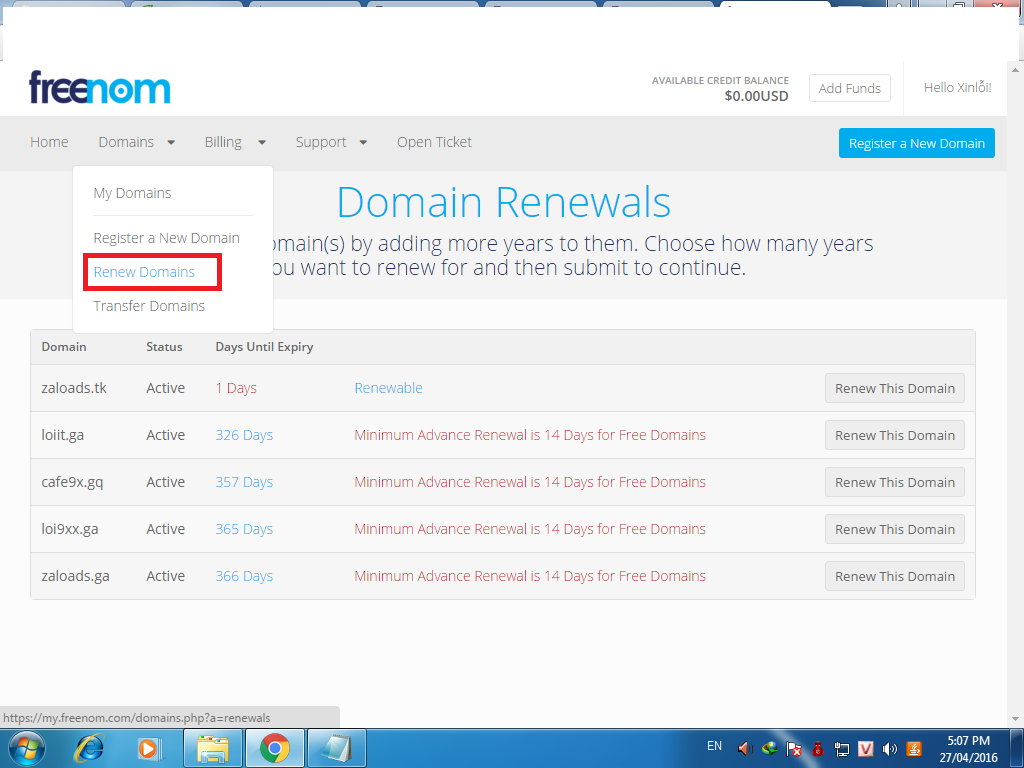Renew the zaloads.tk domain
1024x768 pixels.
point(894,388)
